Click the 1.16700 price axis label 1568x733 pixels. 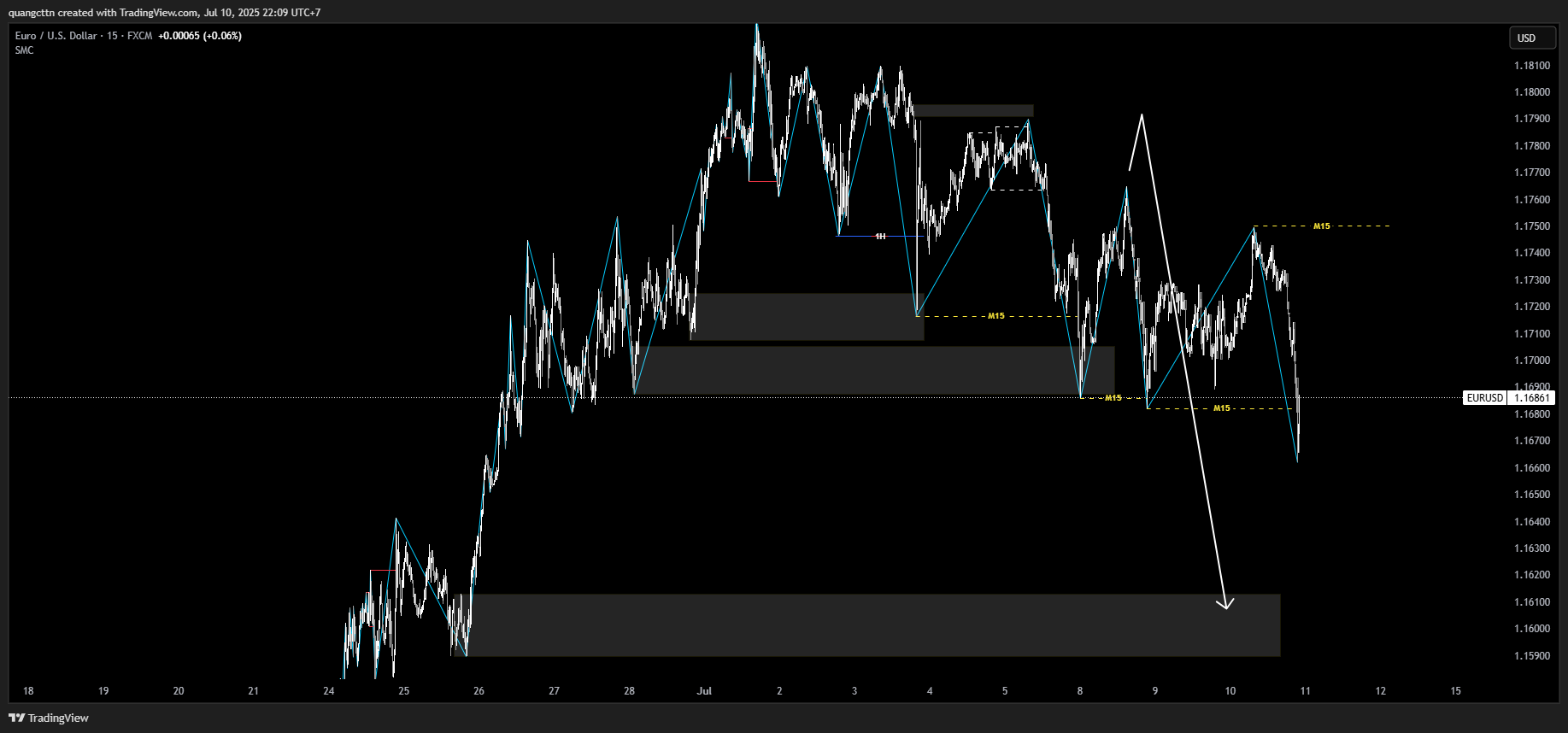1532,441
